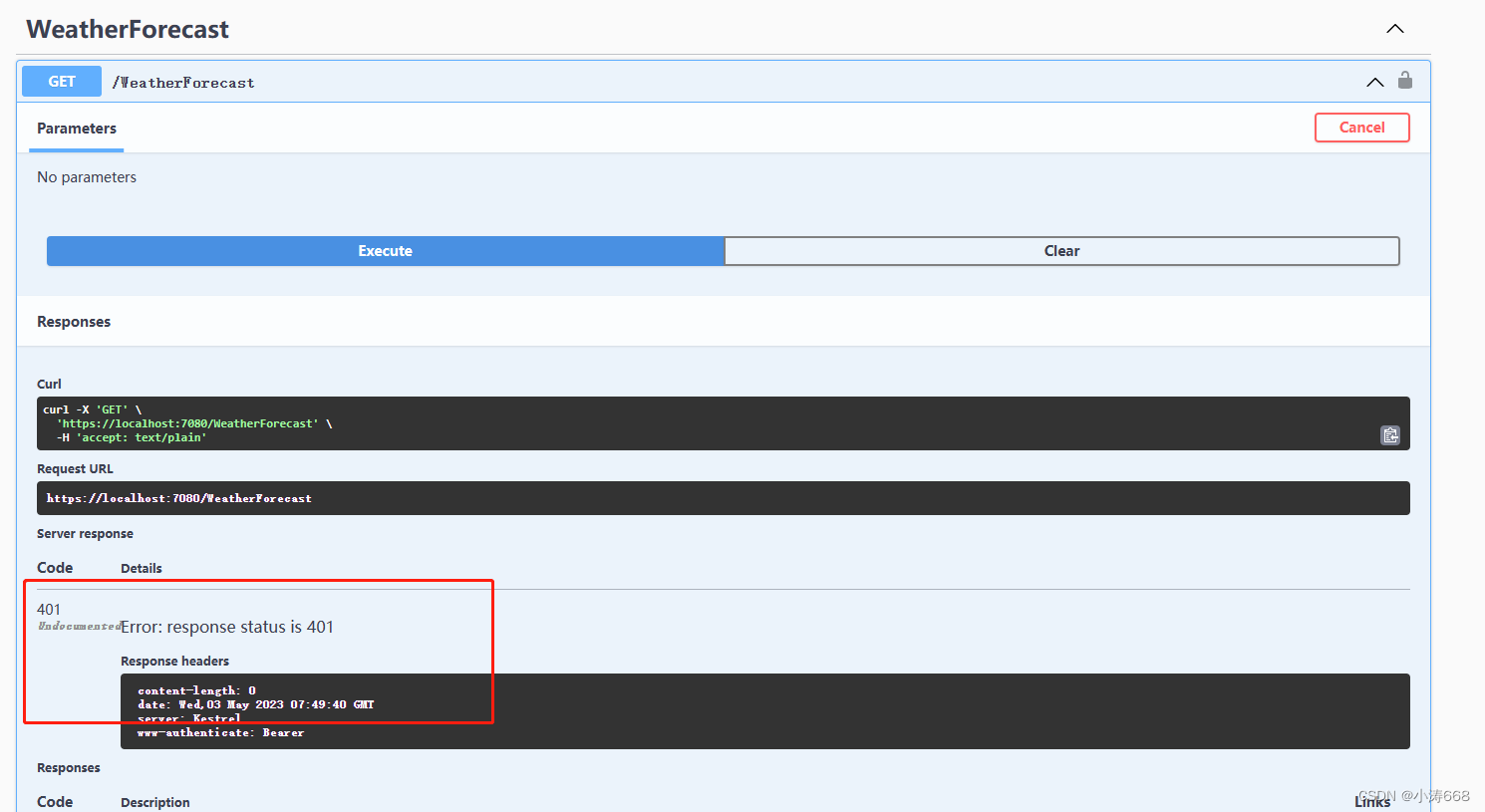The width and height of the screenshot is (1485, 812).
Task: Expand the Response headers block
Action: point(174,661)
